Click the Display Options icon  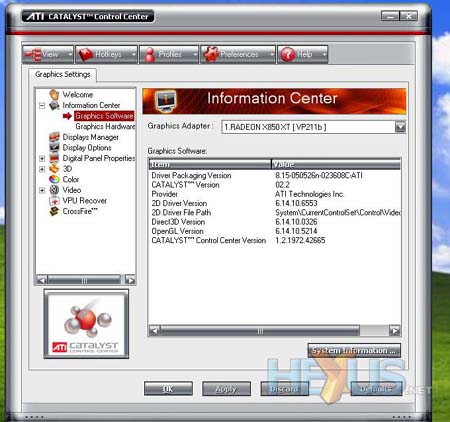(54, 147)
